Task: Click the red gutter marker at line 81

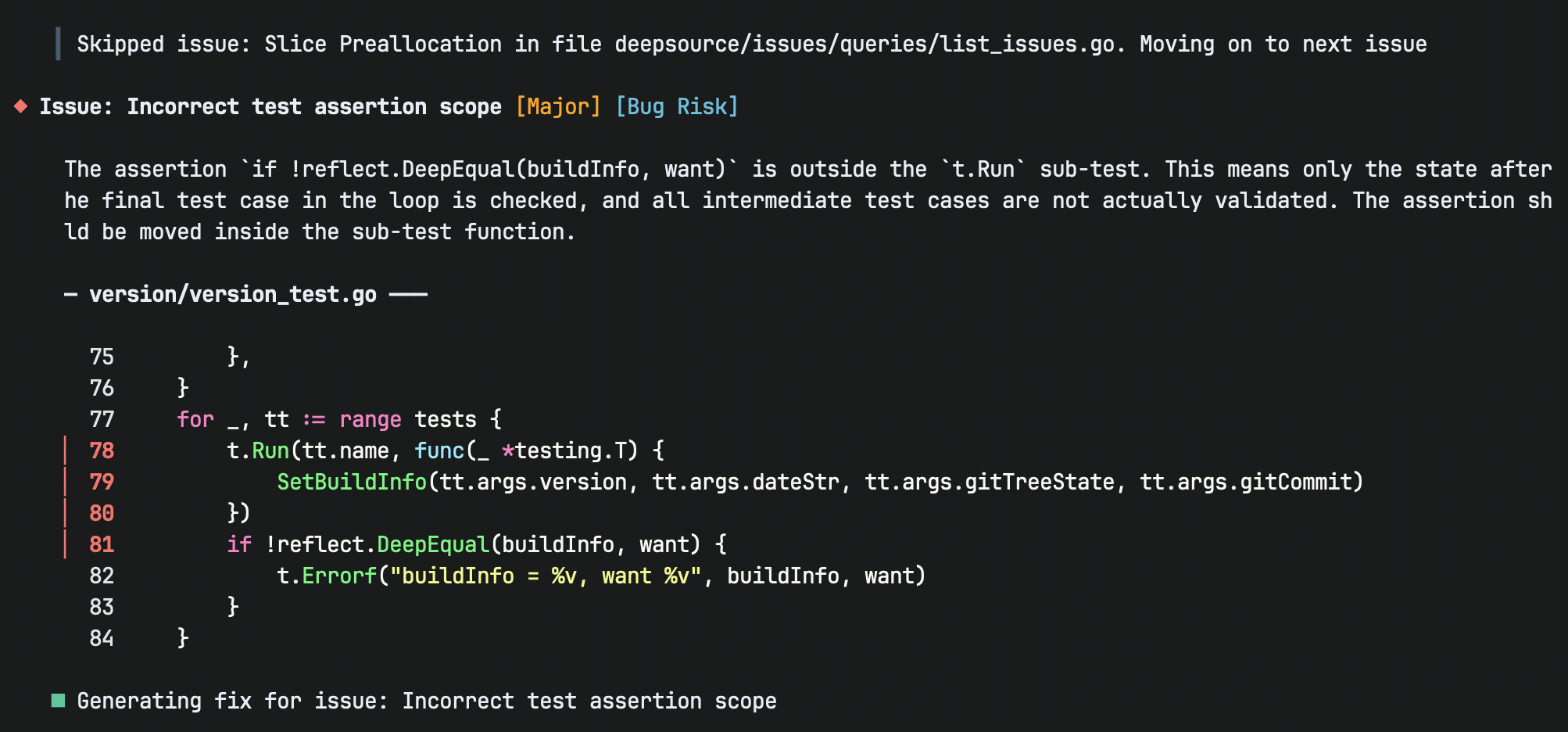Action: coord(65,544)
